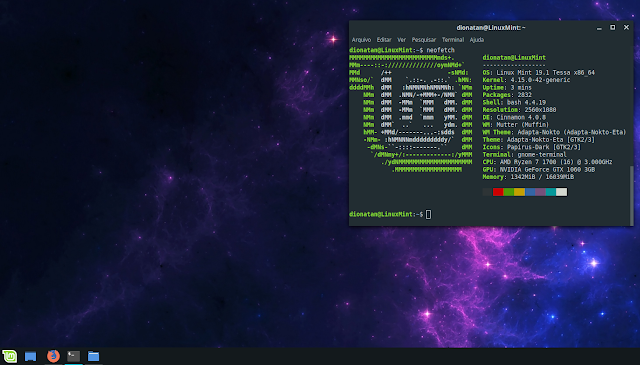The width and height of the screenshot is (640, 365).
Task: Click the empty prompt cursor at bottom
Action: click(428, 214)
